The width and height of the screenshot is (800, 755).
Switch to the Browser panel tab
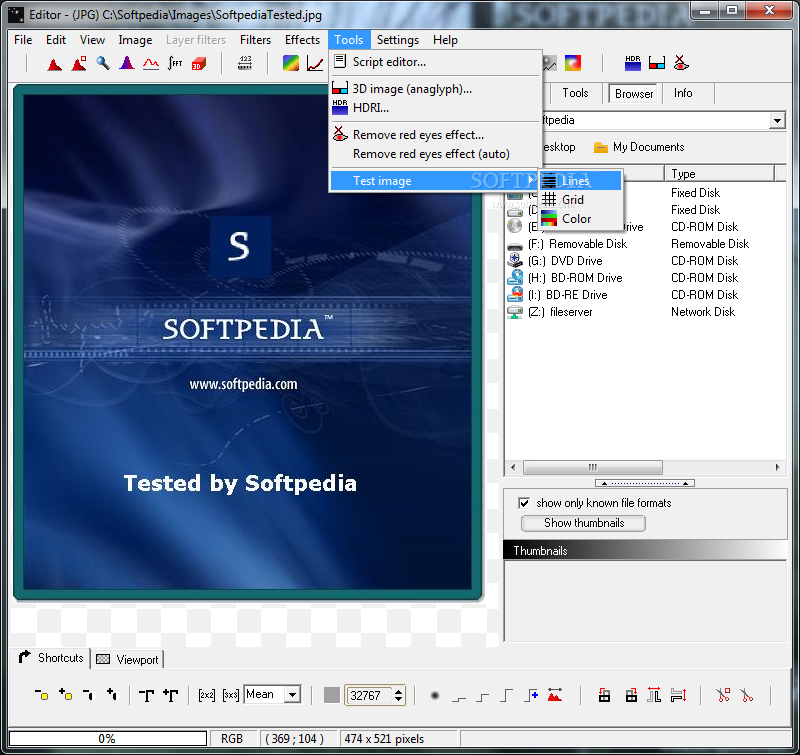click(634, 94)
